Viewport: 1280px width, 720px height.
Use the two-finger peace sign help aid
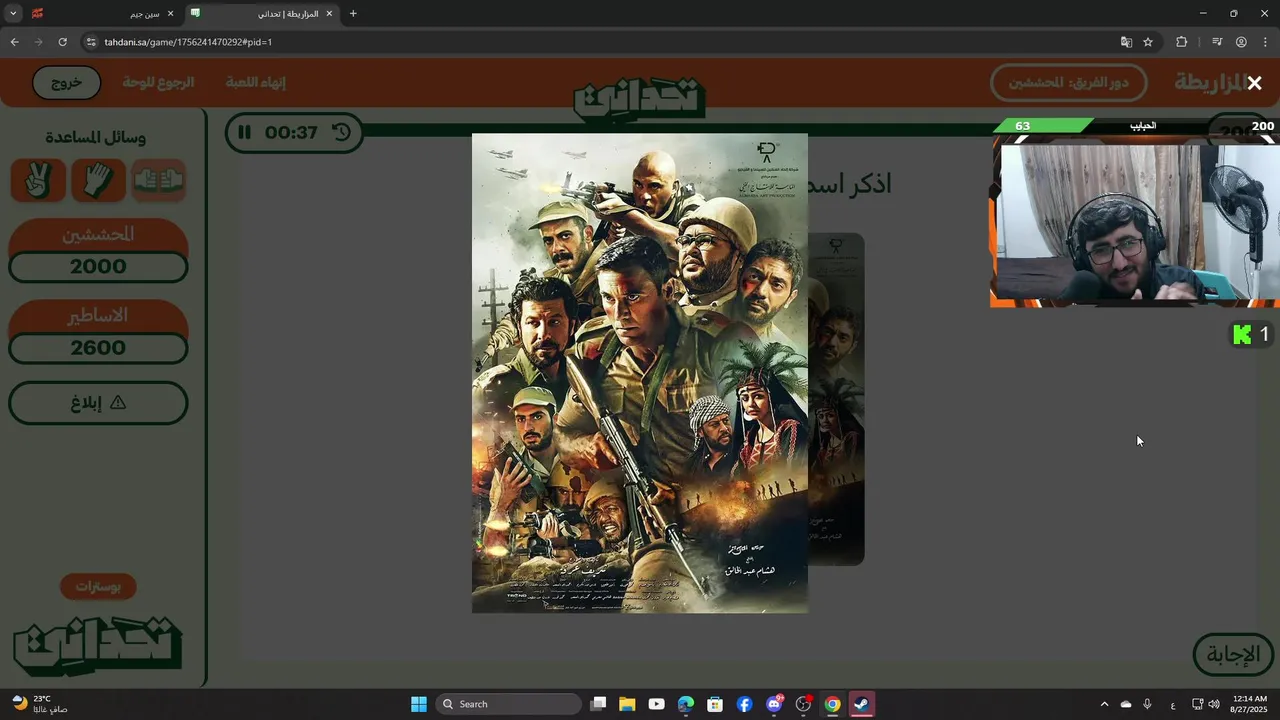tap(38, 180)
